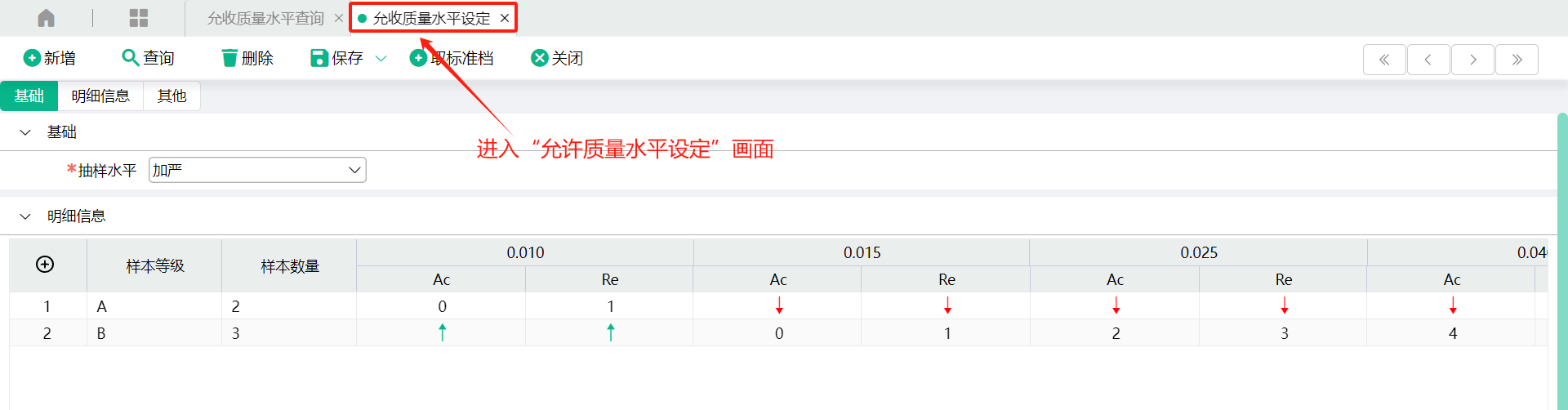1568x410 pixels.
Task: Open the 抽样水平 dropdown
Action: coord(257,170)
